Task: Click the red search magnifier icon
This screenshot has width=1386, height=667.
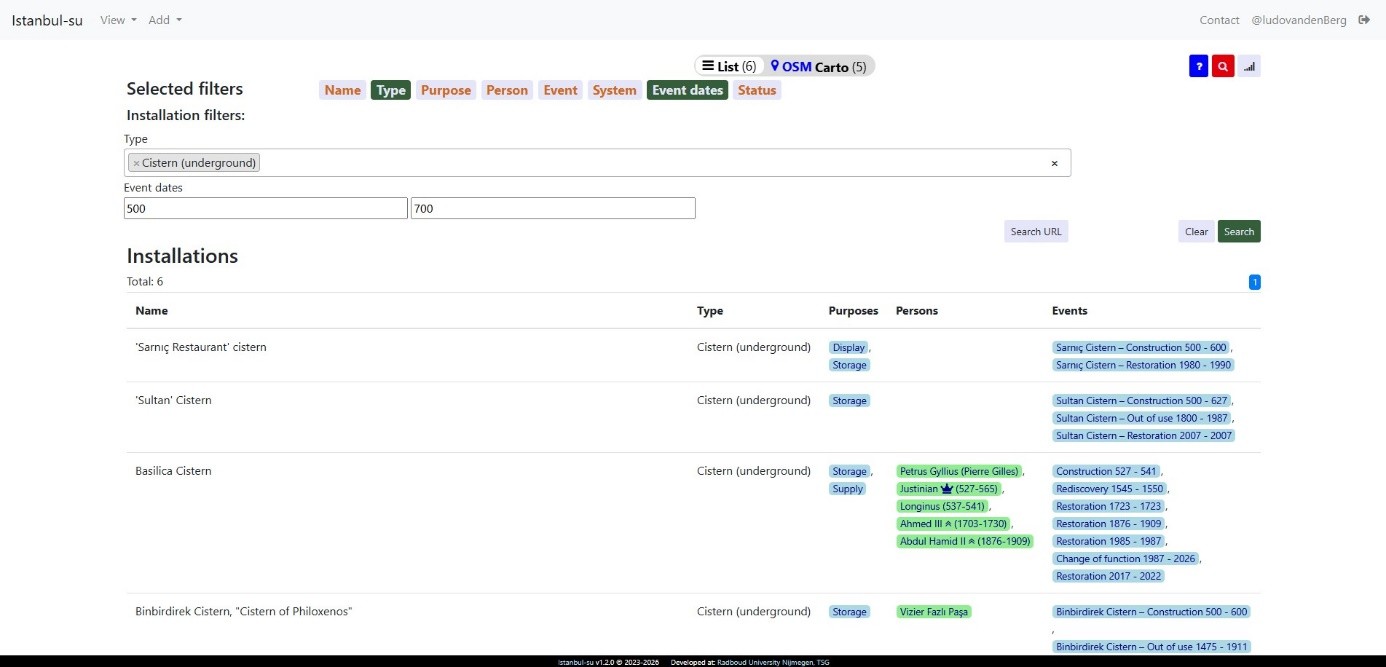Action: tap(1223, 66)
